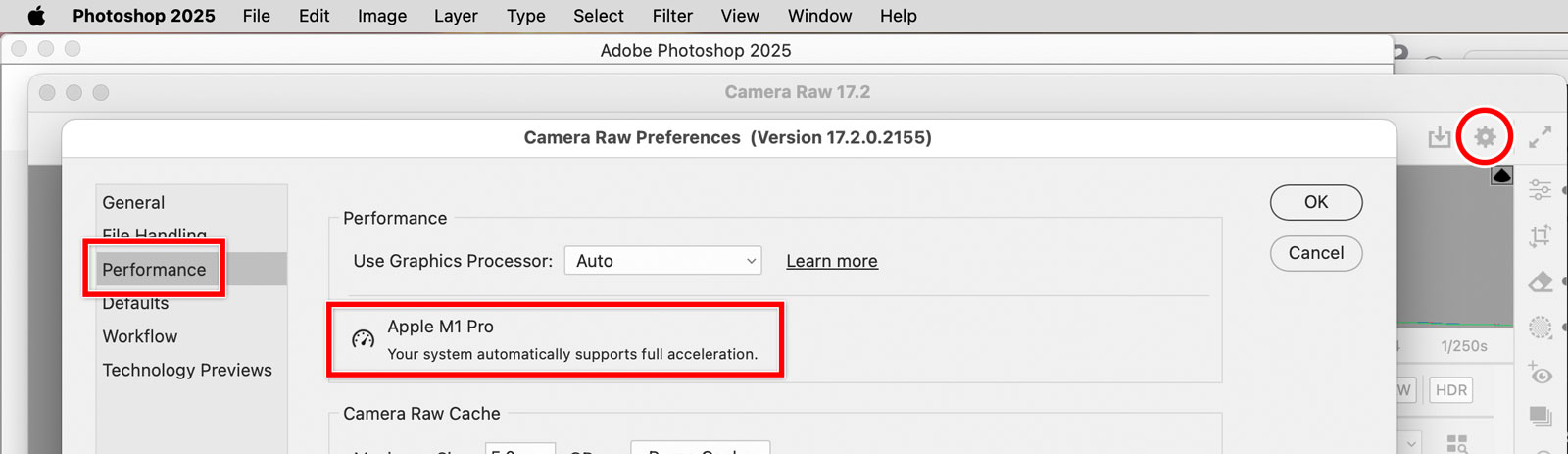
Task: Switch to Technology Previews category
Action: 187,370
